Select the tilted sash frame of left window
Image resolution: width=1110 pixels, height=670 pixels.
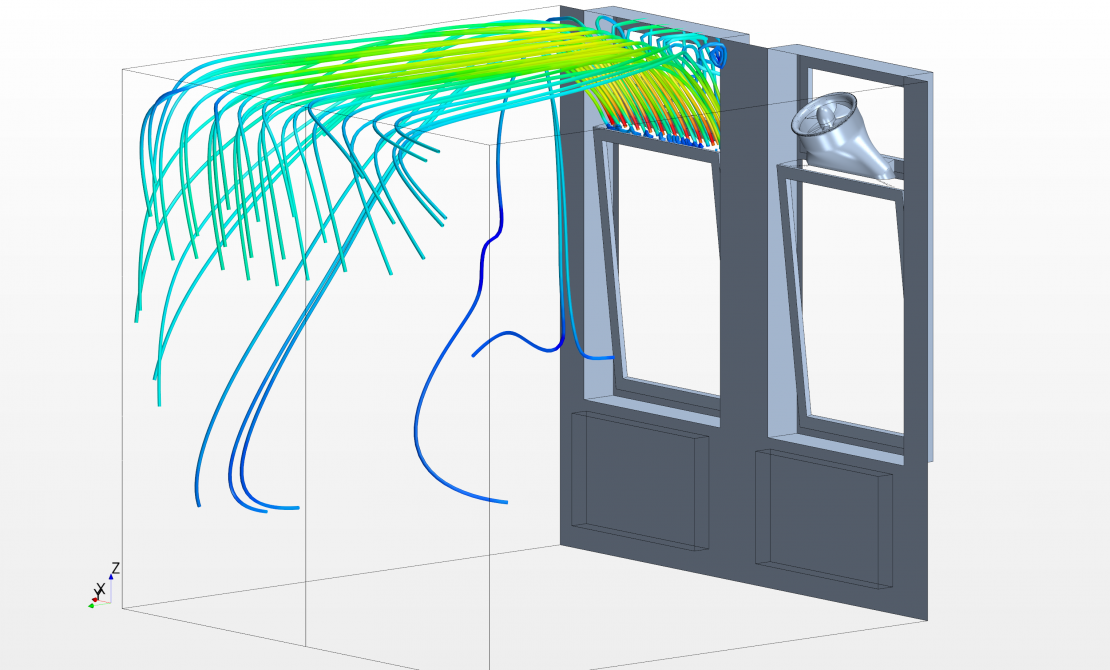point(607,260)
